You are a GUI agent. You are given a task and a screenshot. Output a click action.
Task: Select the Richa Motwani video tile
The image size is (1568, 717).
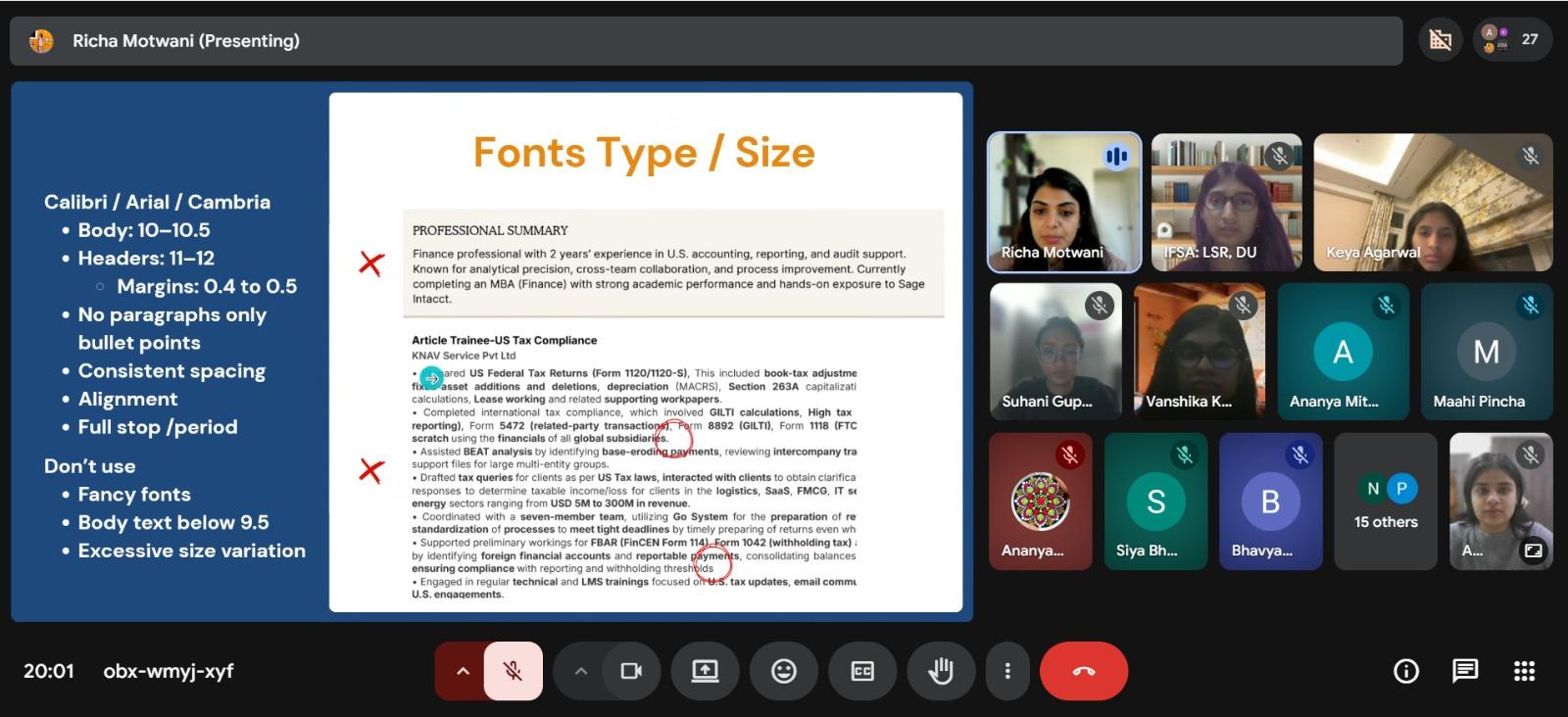(1063, 202)
